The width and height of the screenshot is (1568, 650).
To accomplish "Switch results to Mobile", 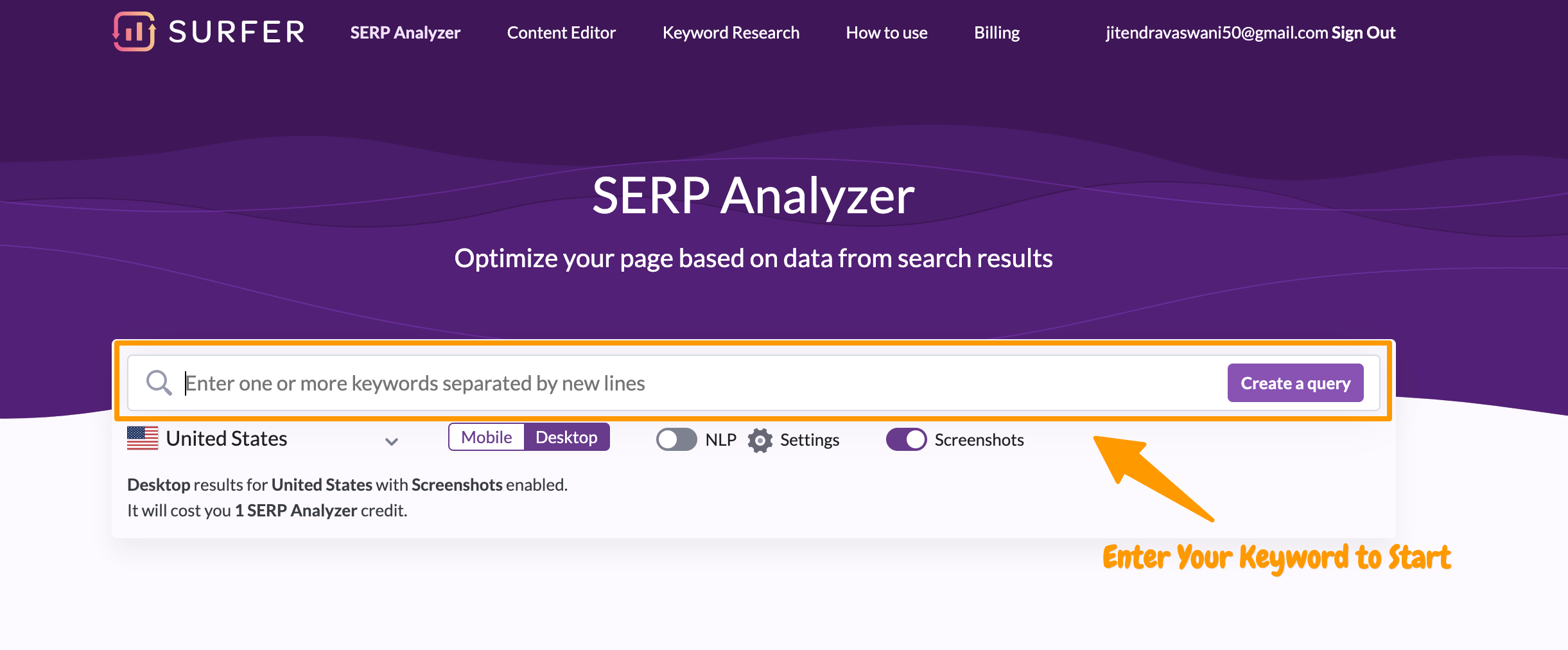I will (486, 437).
